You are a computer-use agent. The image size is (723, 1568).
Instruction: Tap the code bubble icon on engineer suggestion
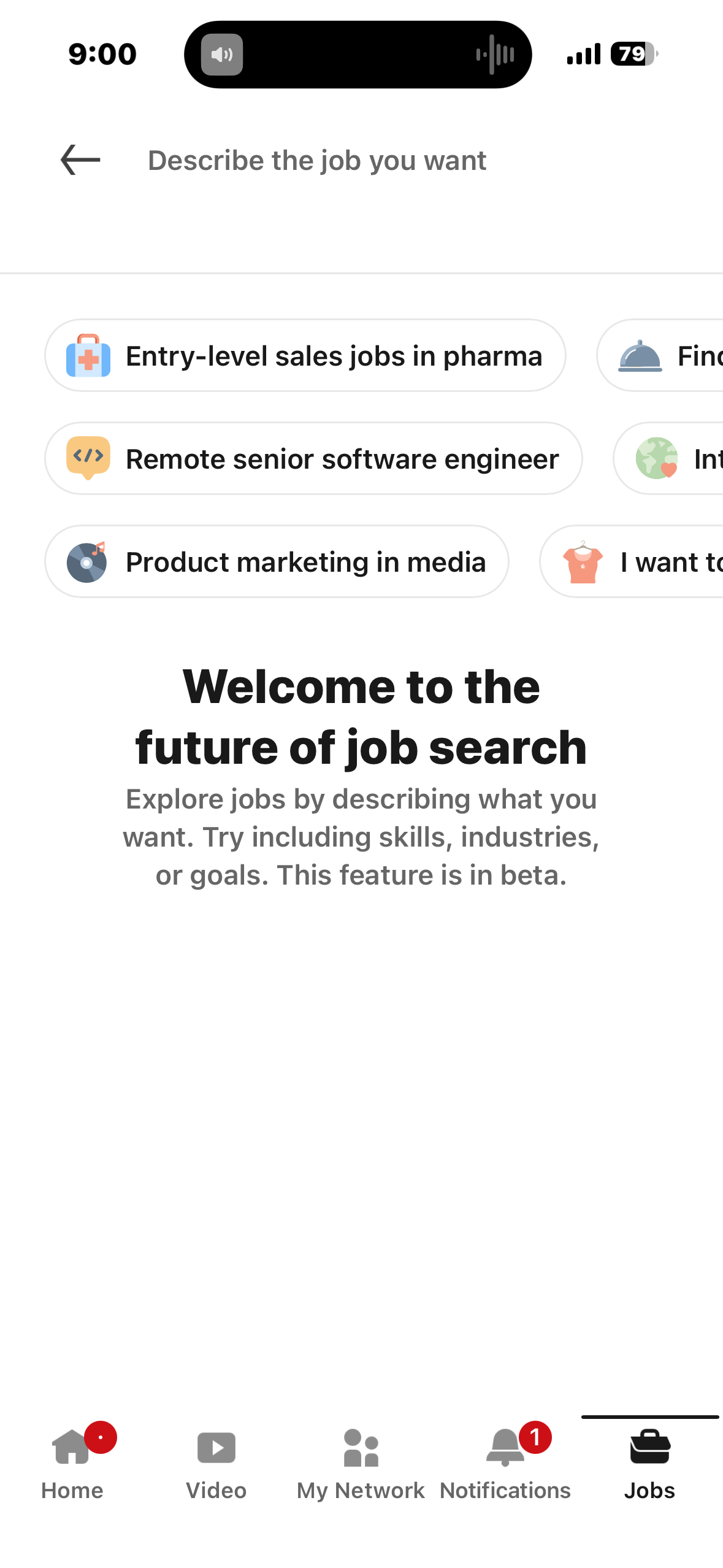88,458
